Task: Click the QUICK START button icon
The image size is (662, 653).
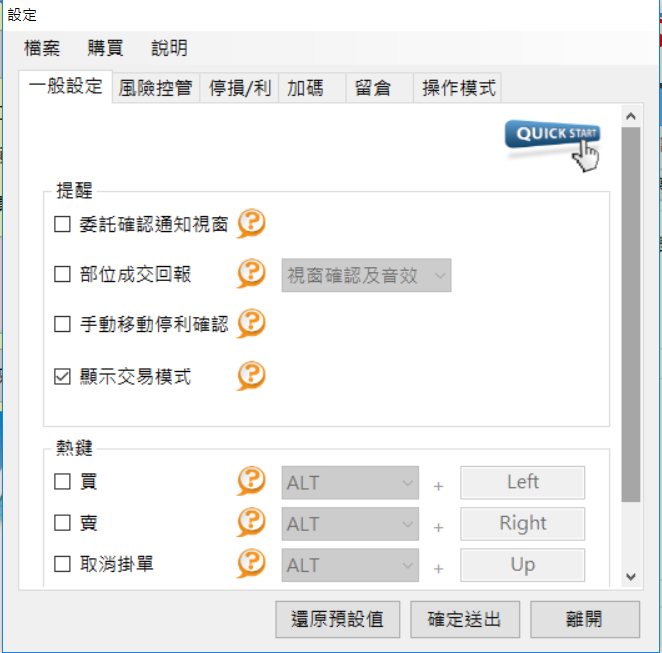Action: click(x=553, y=145)
